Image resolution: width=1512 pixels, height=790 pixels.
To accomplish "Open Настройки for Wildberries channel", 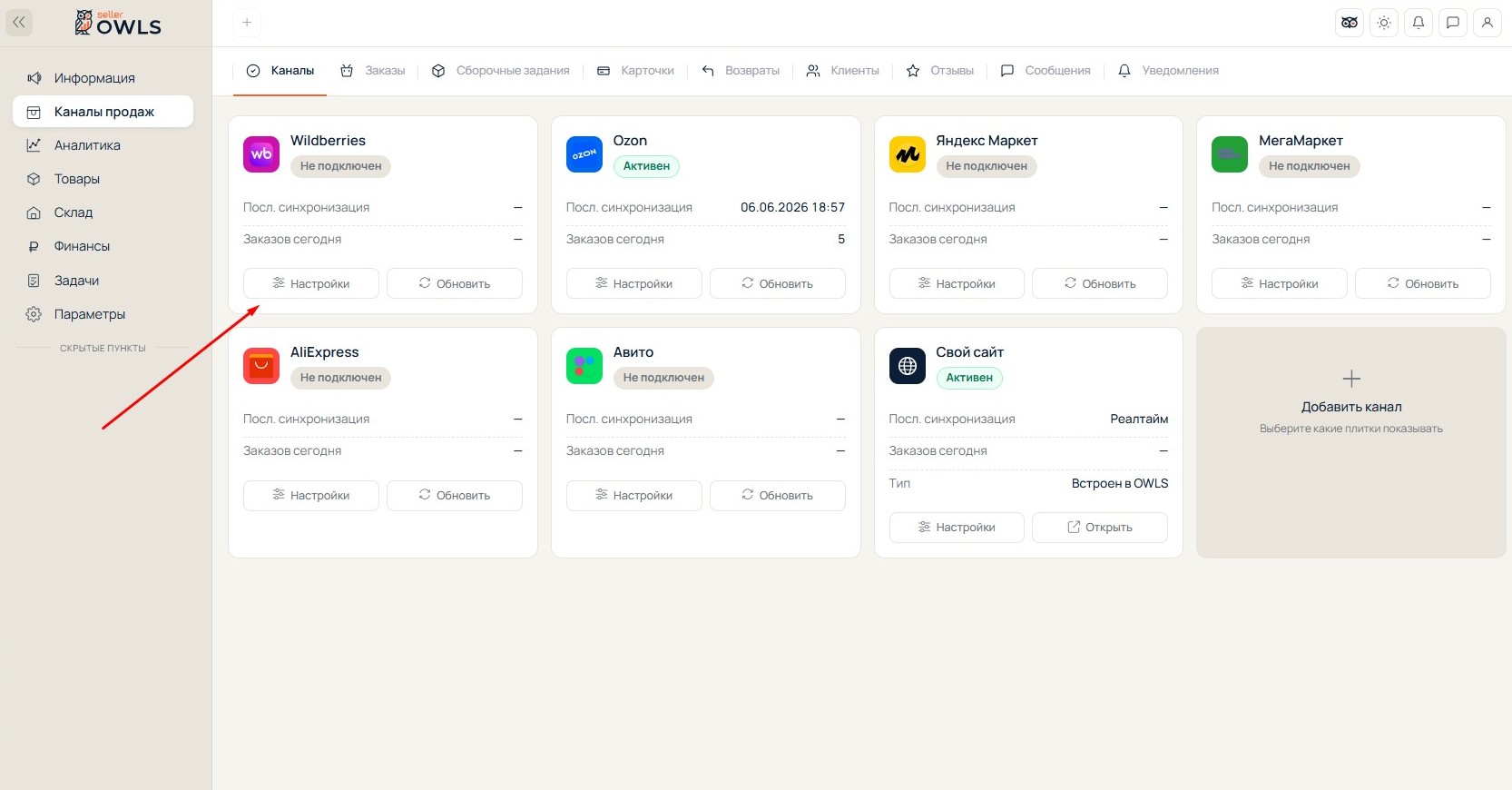I will 311,283.
